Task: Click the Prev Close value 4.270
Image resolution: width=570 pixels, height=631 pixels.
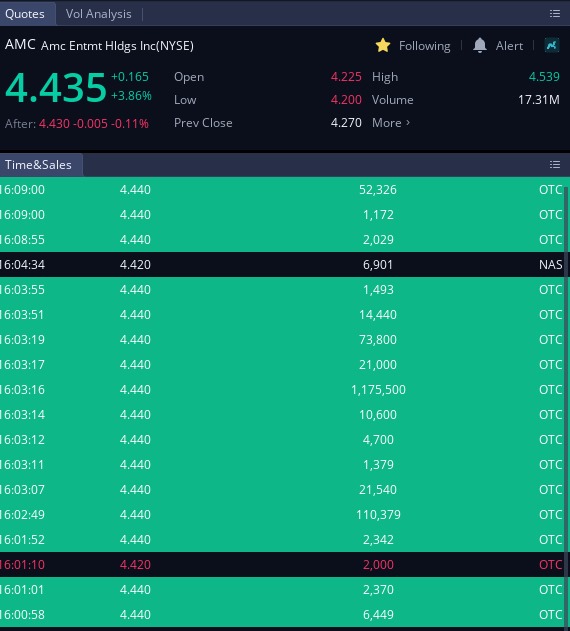Action: tap(346, 123)
